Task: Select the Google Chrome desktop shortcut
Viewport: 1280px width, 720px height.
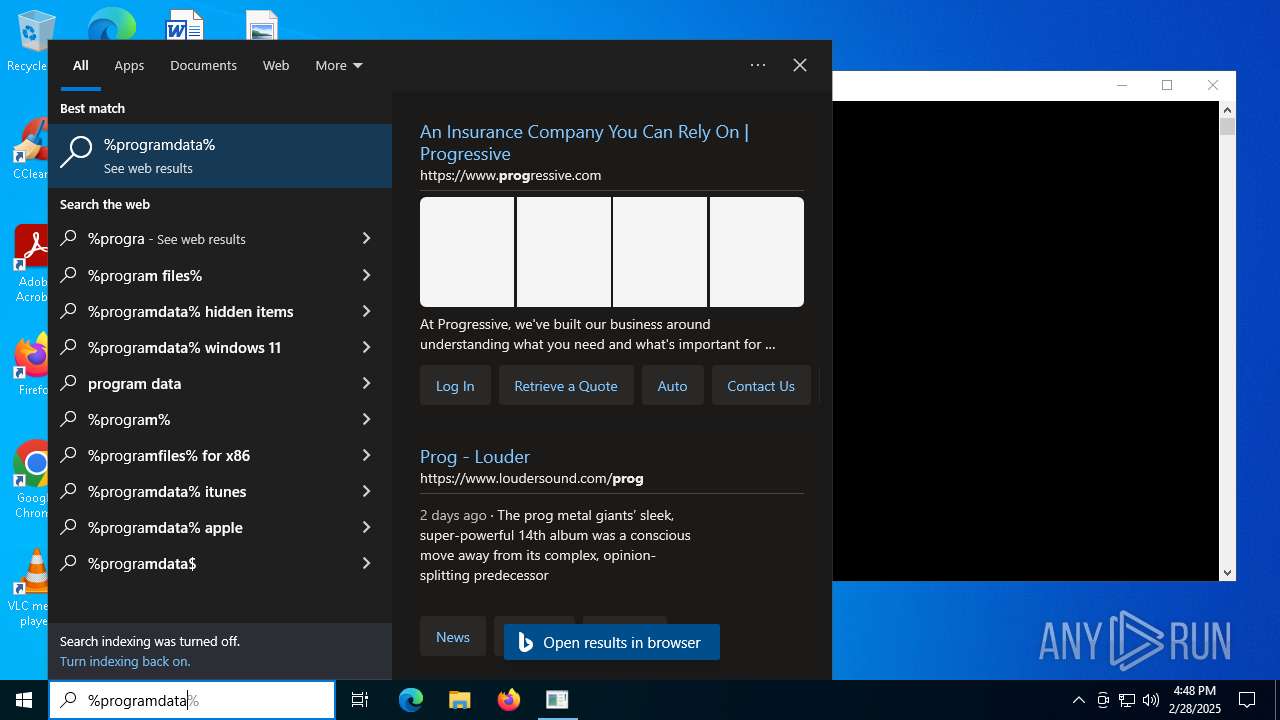Action: point(33,480)
